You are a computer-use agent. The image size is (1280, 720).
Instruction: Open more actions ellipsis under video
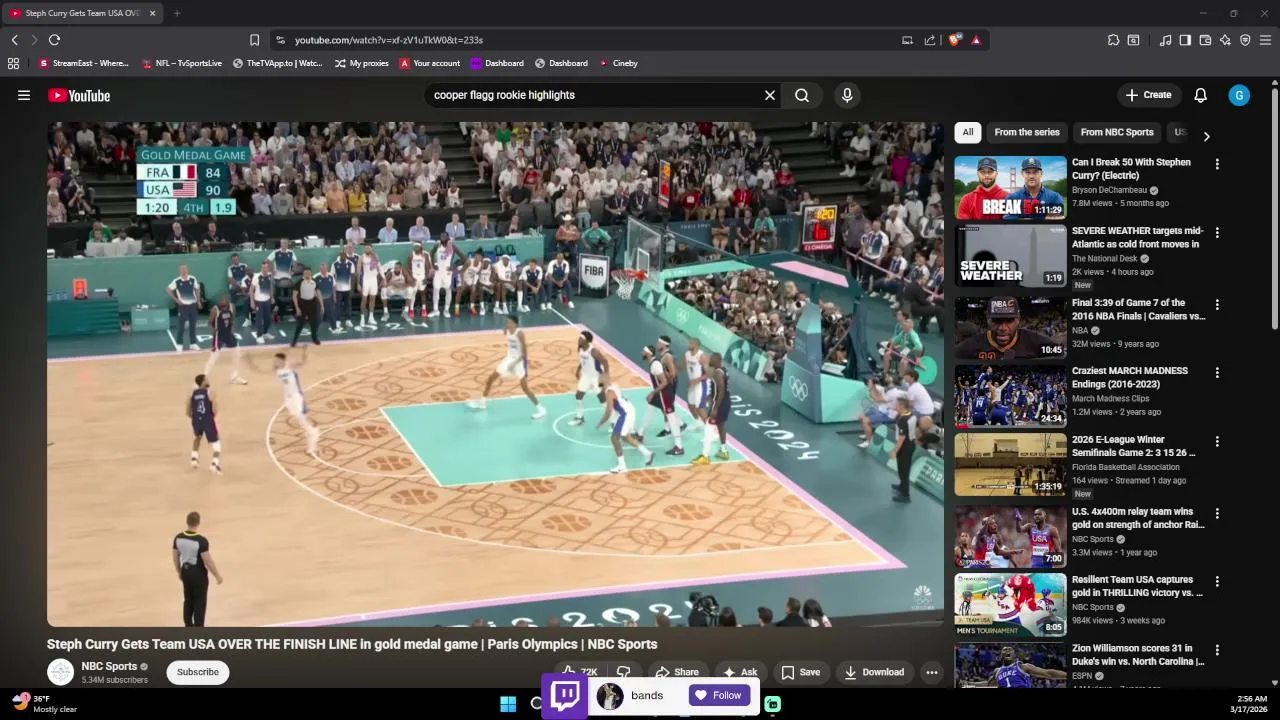[931, 672]
